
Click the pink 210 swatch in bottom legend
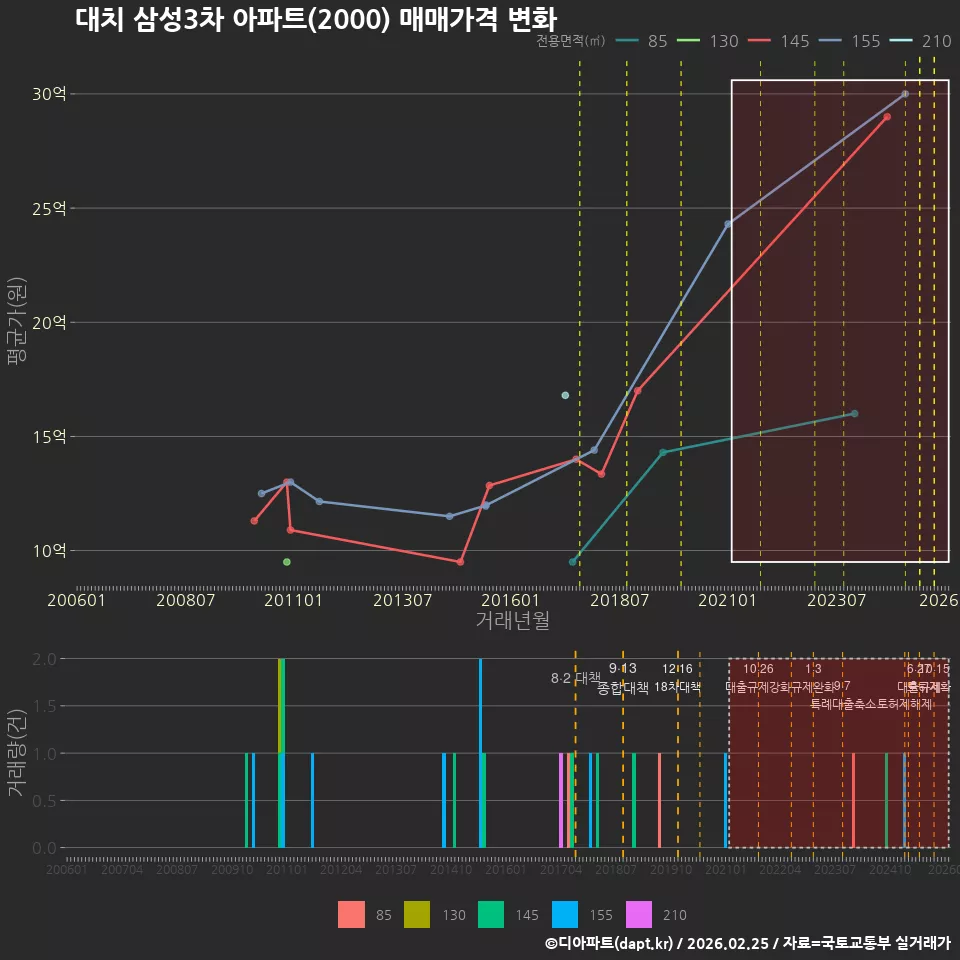point(639,914)
